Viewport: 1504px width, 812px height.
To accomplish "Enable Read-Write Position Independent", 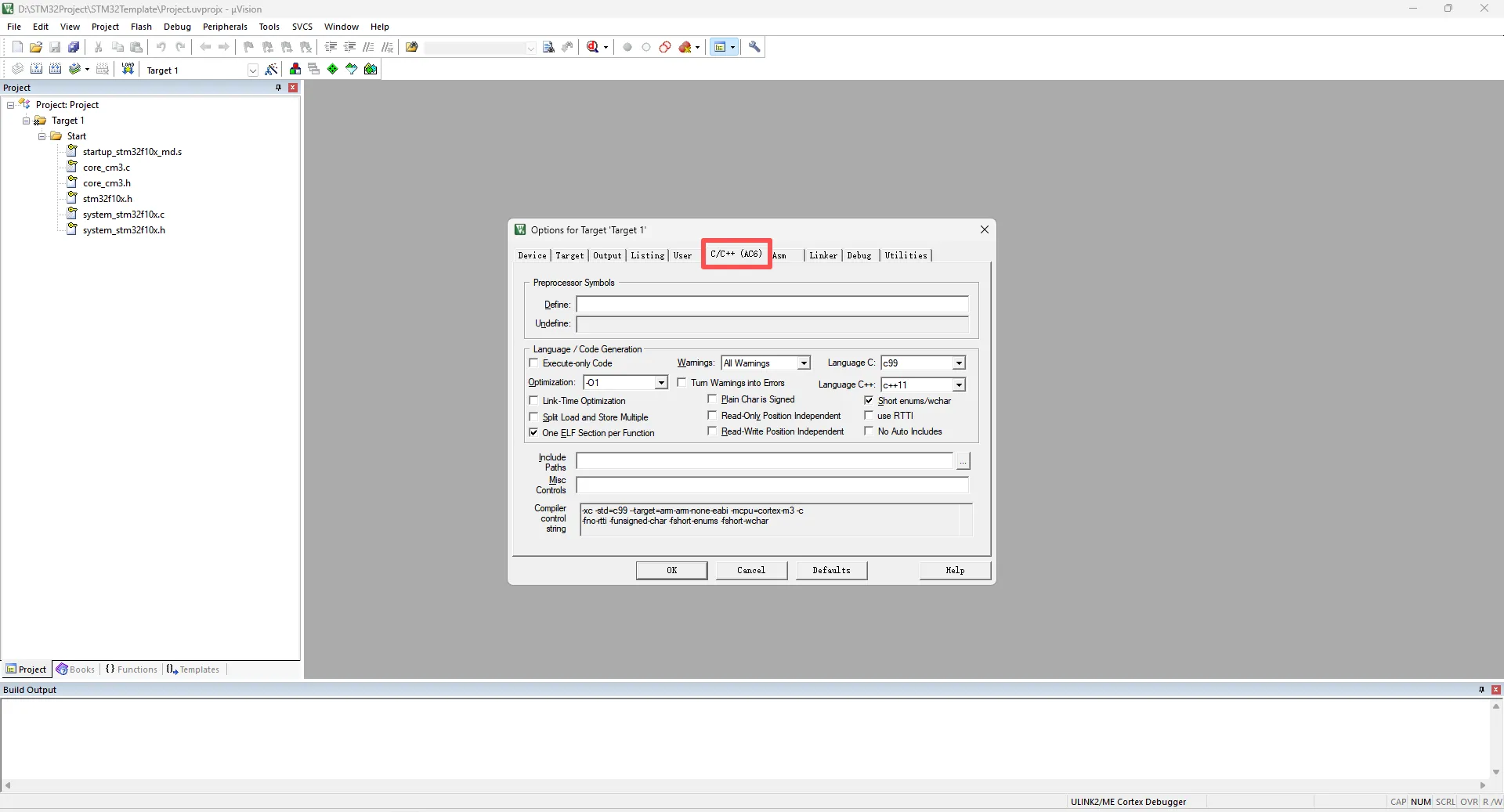I will pos(712,431).
